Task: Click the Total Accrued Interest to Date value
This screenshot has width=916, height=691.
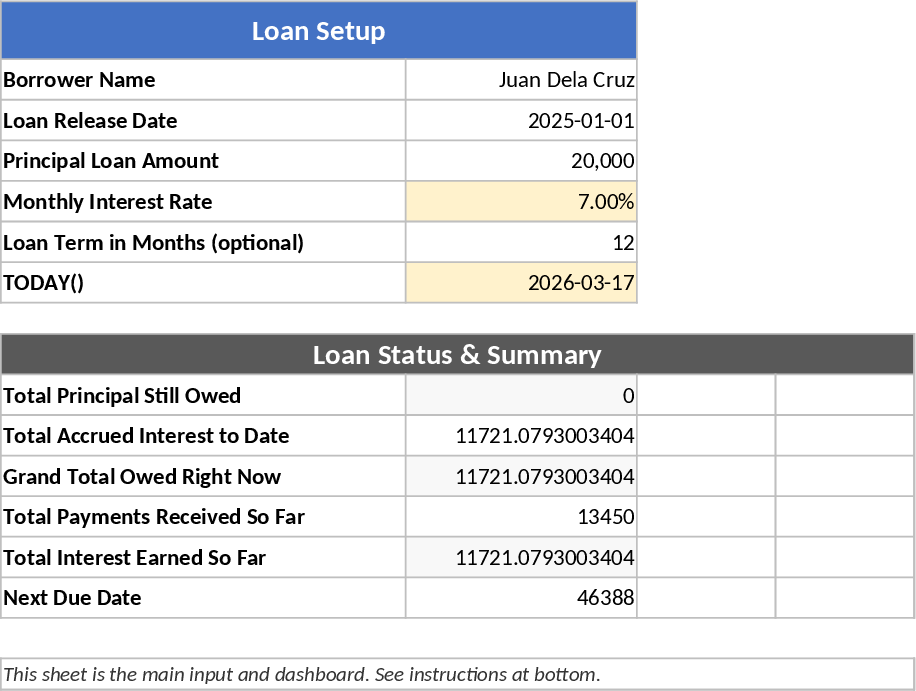Action: pyautogui.click(x=521, y=436)
